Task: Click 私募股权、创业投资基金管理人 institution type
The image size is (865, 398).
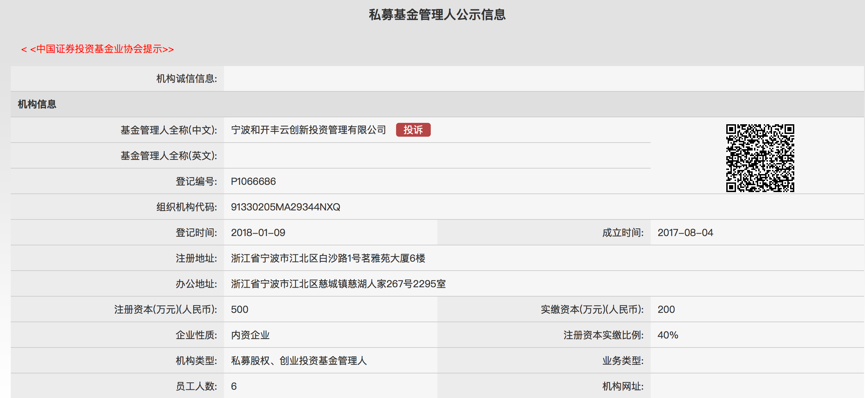Action: pyautogui.click(x=300, y=361)
